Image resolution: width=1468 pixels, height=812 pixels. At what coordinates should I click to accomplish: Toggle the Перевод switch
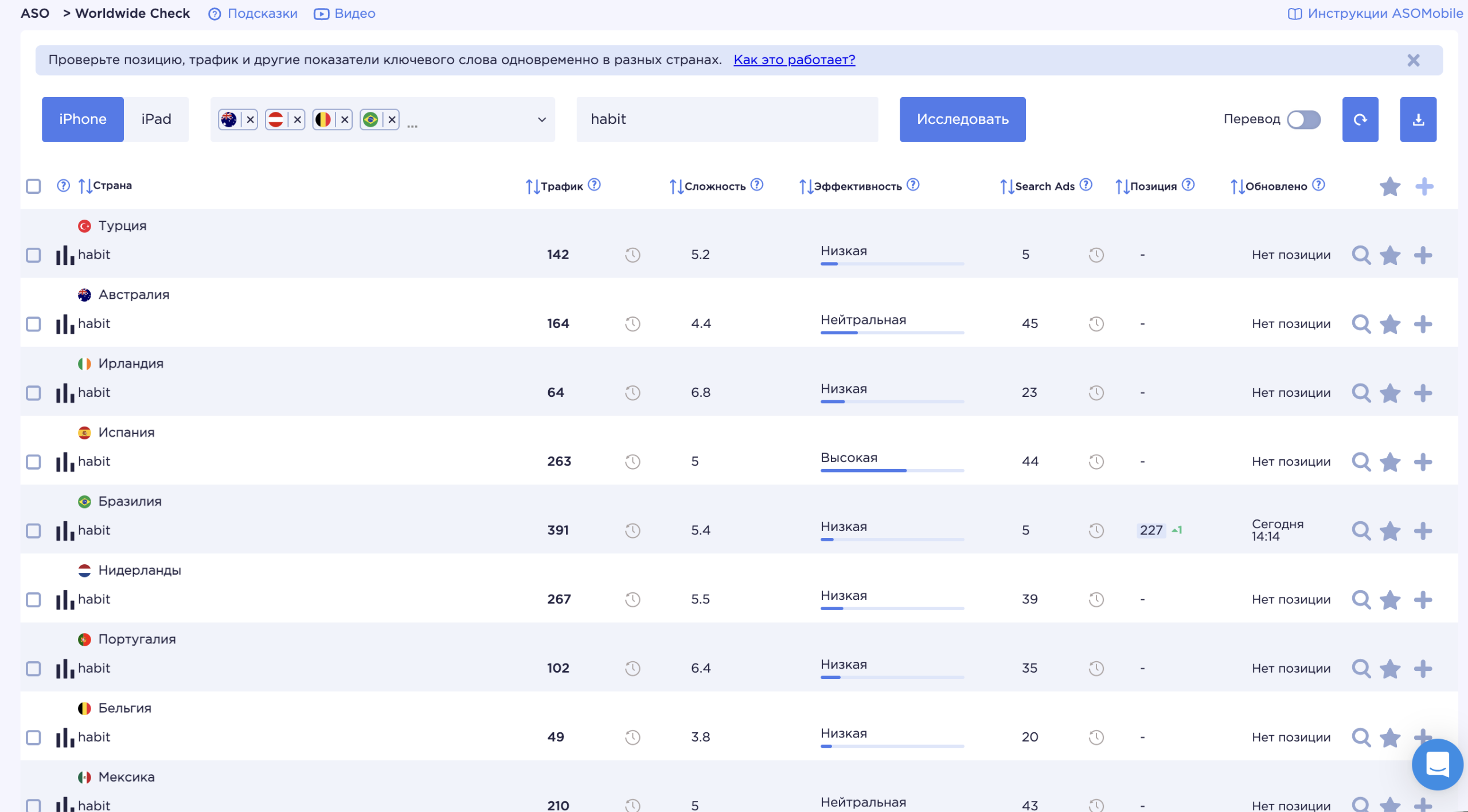point(1303,119)
